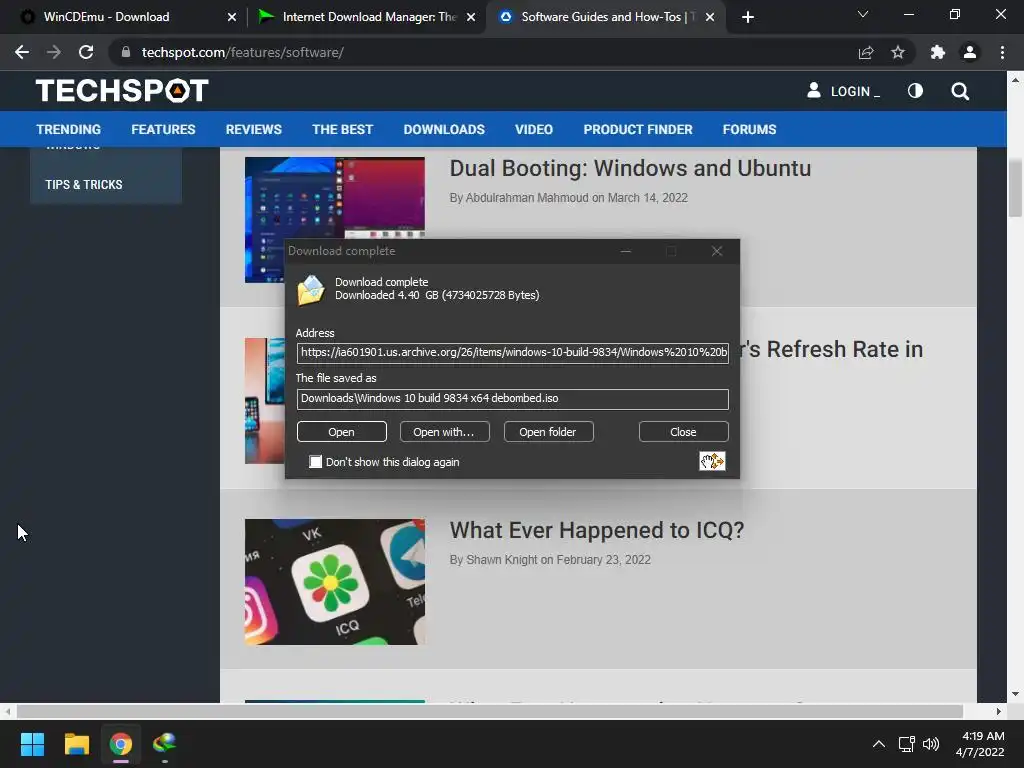Click the scroll right arrow

click(x=999, y=711)
